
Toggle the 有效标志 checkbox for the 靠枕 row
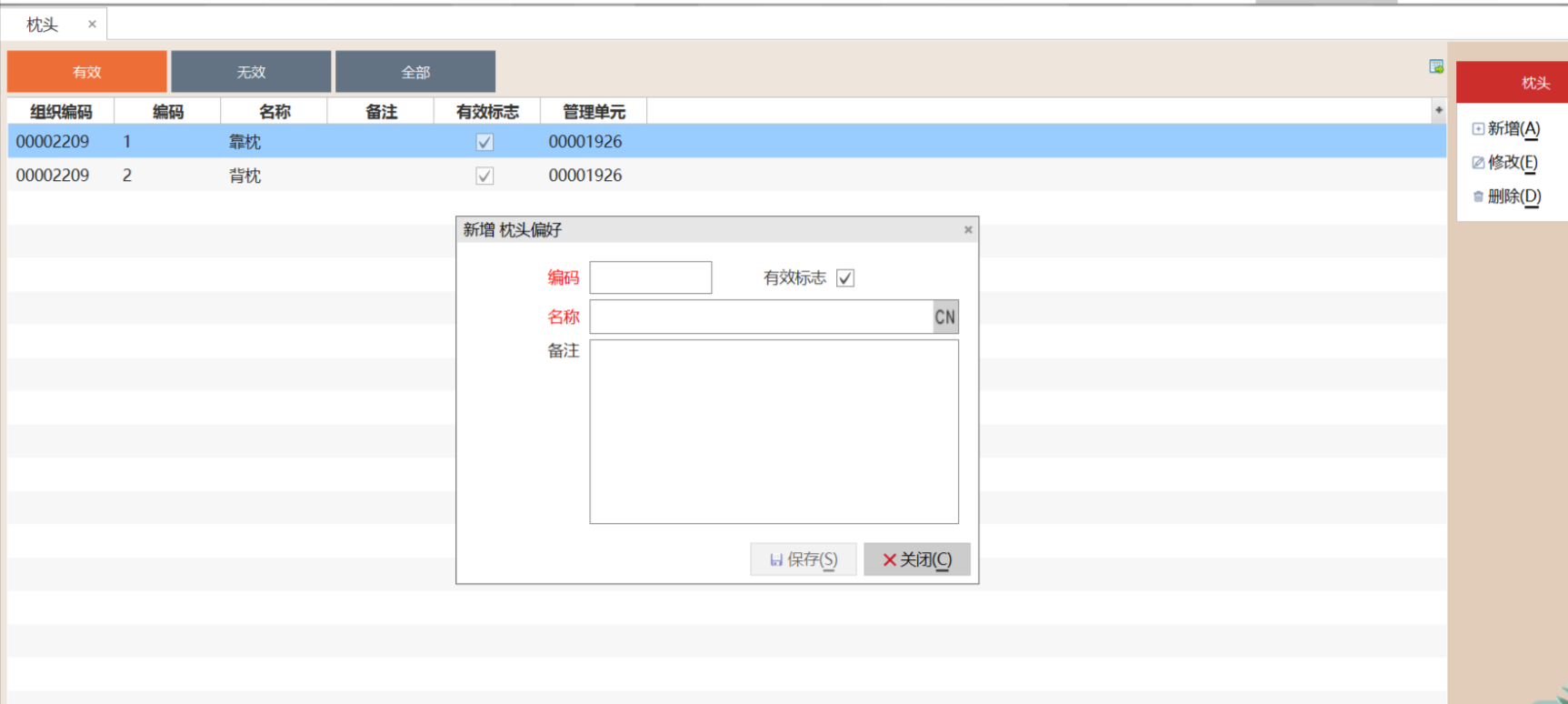pyautogui.click(x=484, y=142)
